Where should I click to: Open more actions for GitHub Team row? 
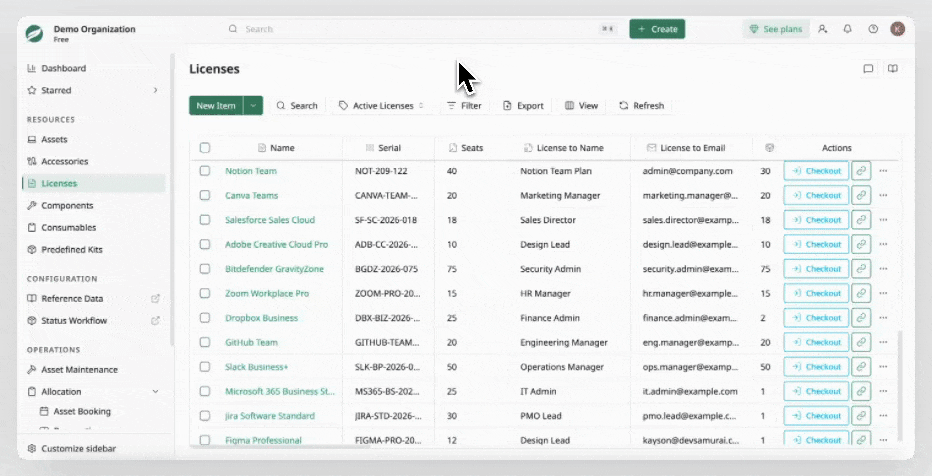[883, 342]
